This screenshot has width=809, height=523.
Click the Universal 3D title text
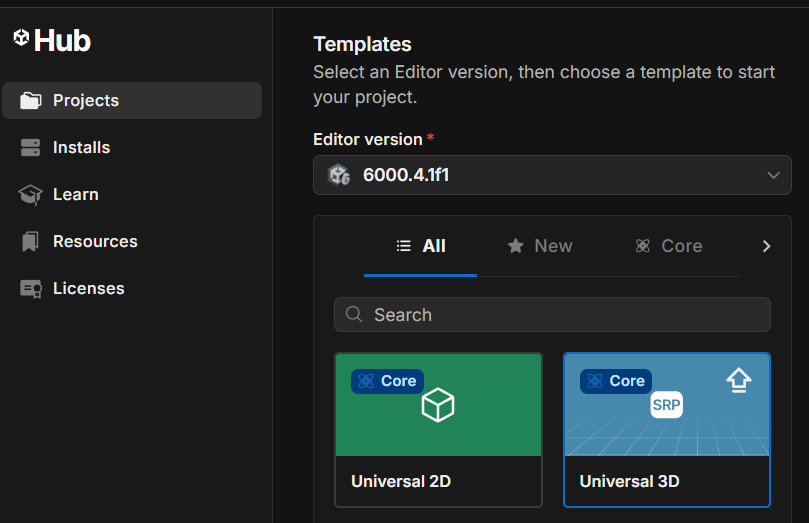click(629, 481)
